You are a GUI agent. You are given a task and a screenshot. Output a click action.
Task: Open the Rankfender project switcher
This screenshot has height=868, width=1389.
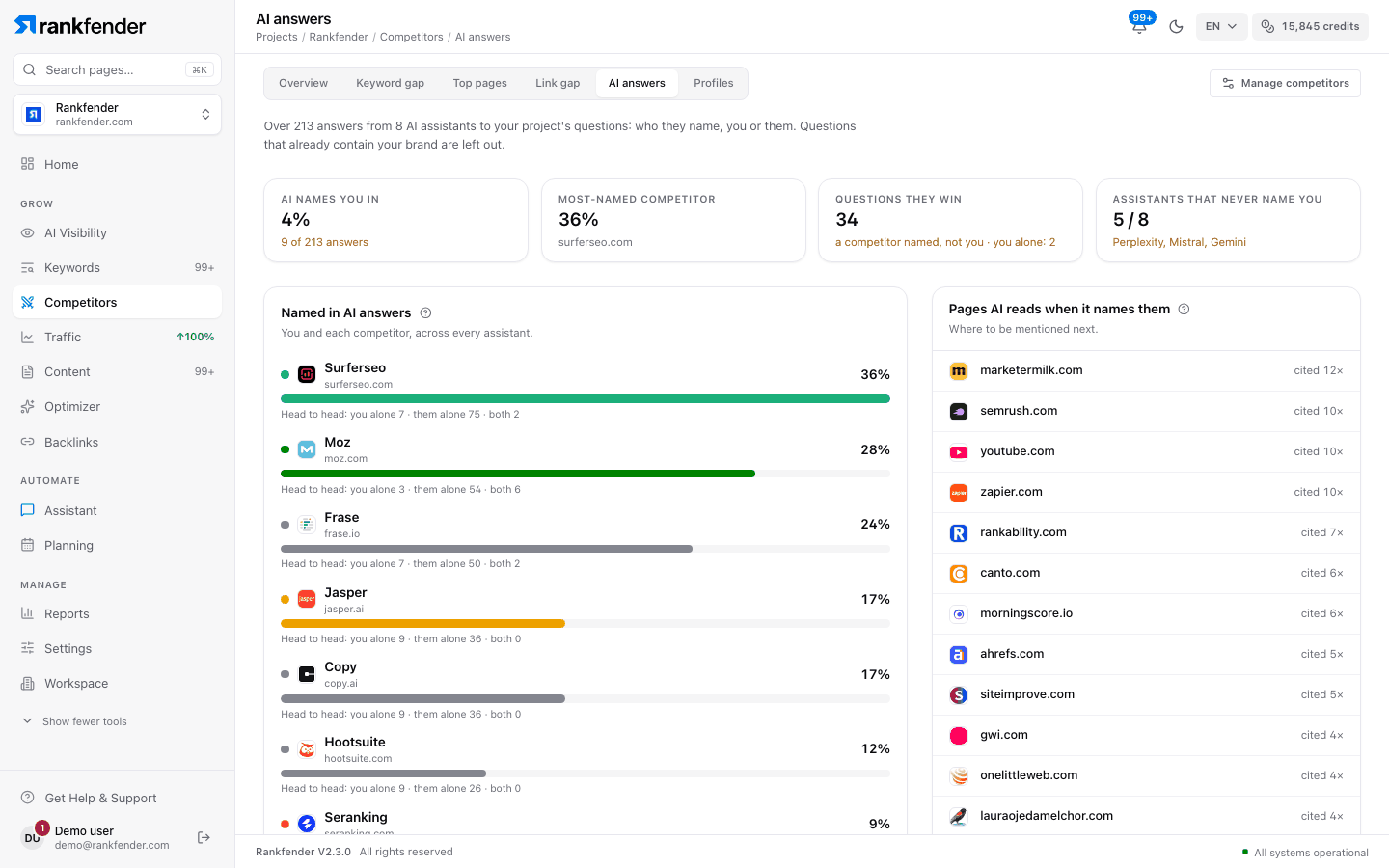click(x=117, y=115)
